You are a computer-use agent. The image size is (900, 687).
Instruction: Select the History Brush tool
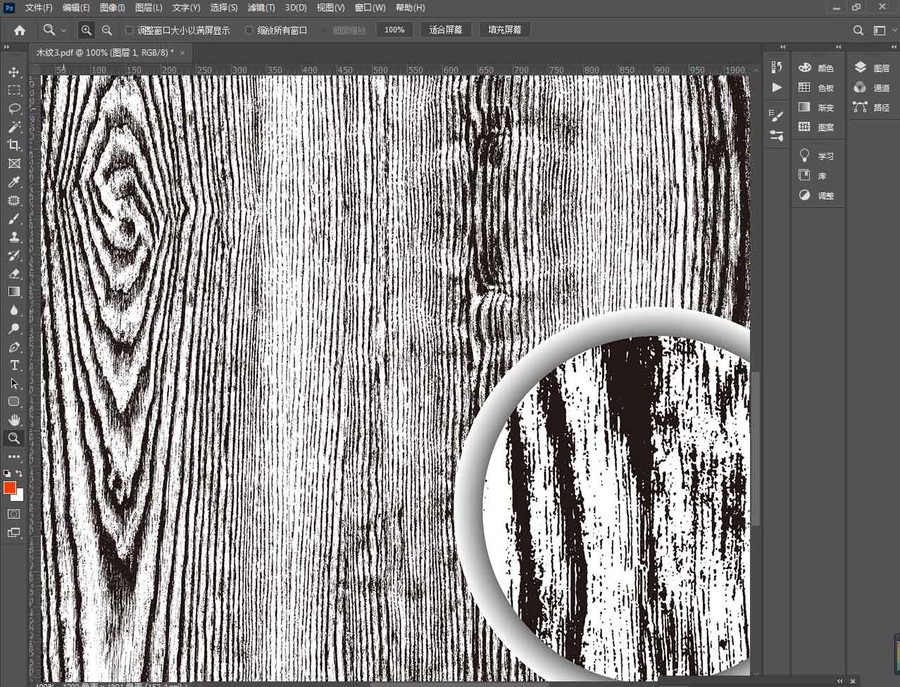tap(14, 255)
